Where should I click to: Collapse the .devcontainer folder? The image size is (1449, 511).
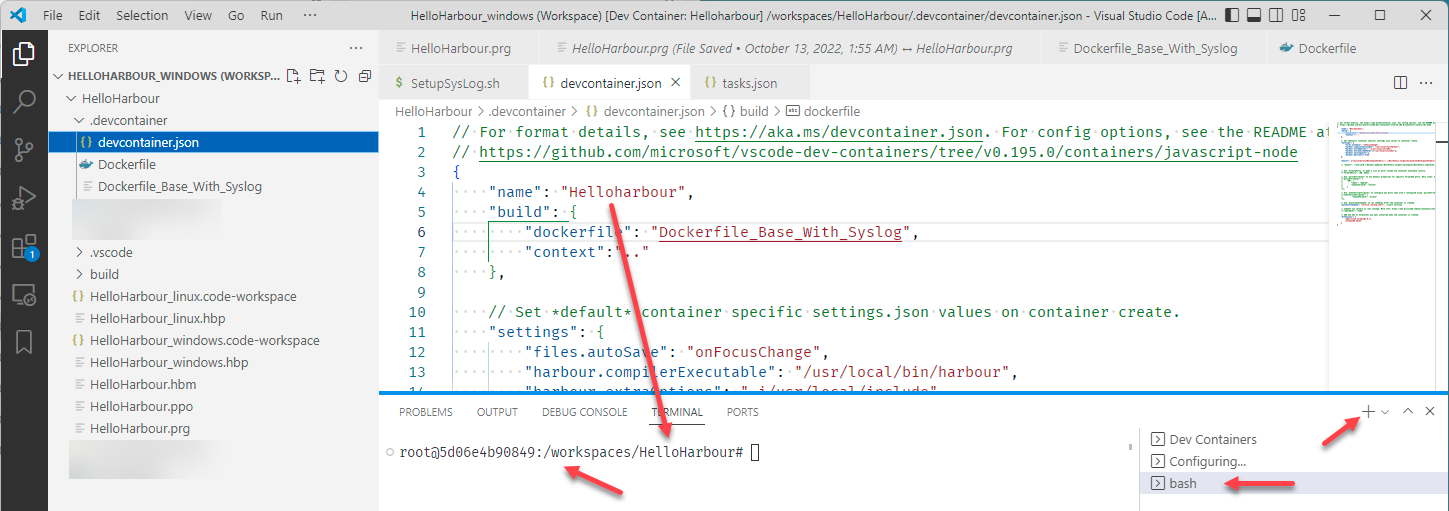coord(128,120)
